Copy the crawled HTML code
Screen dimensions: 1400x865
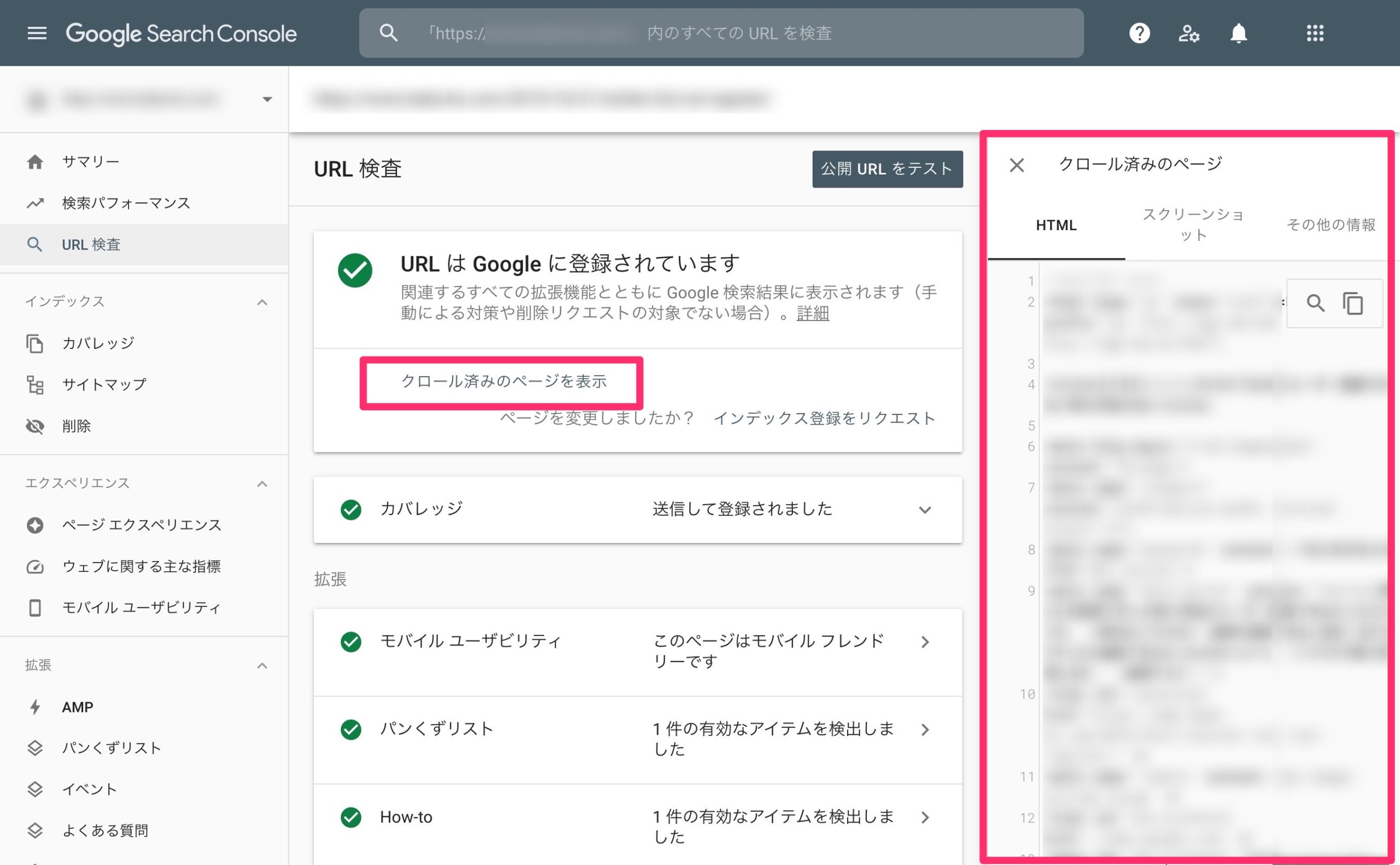click(x=1353, y=303)
